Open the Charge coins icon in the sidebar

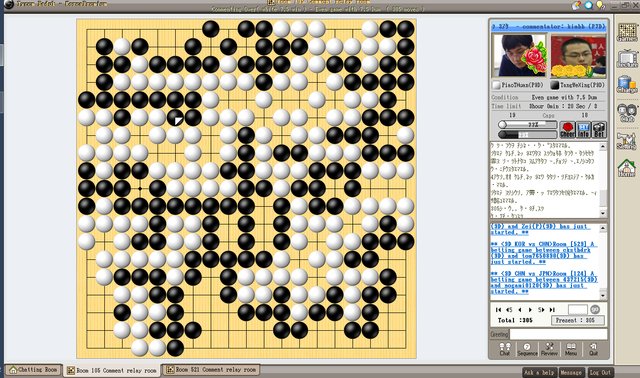pyautogui.click(x=627, y=85)
